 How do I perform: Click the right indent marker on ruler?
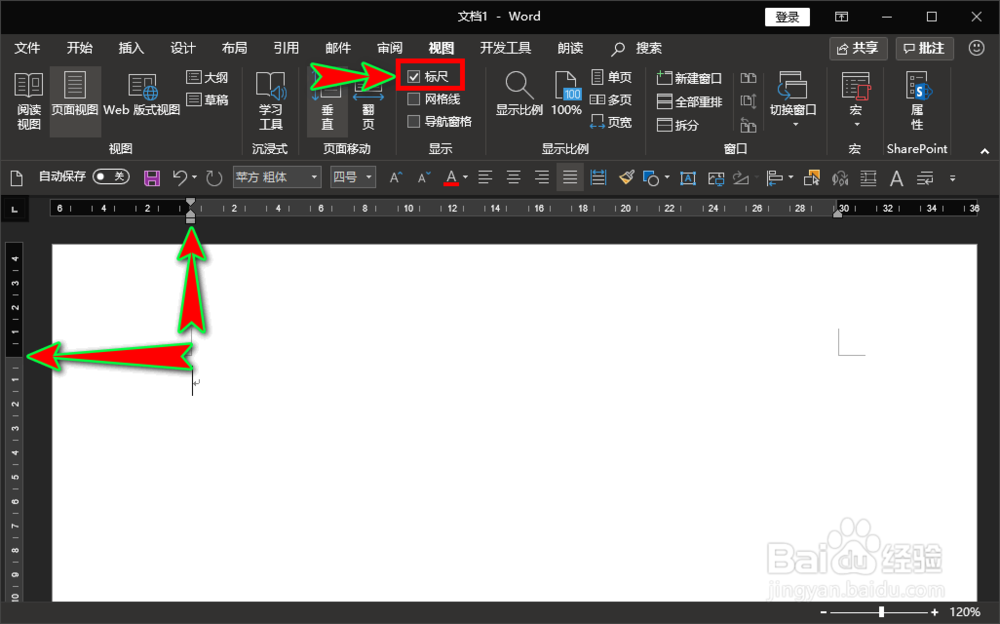[837, 214]
